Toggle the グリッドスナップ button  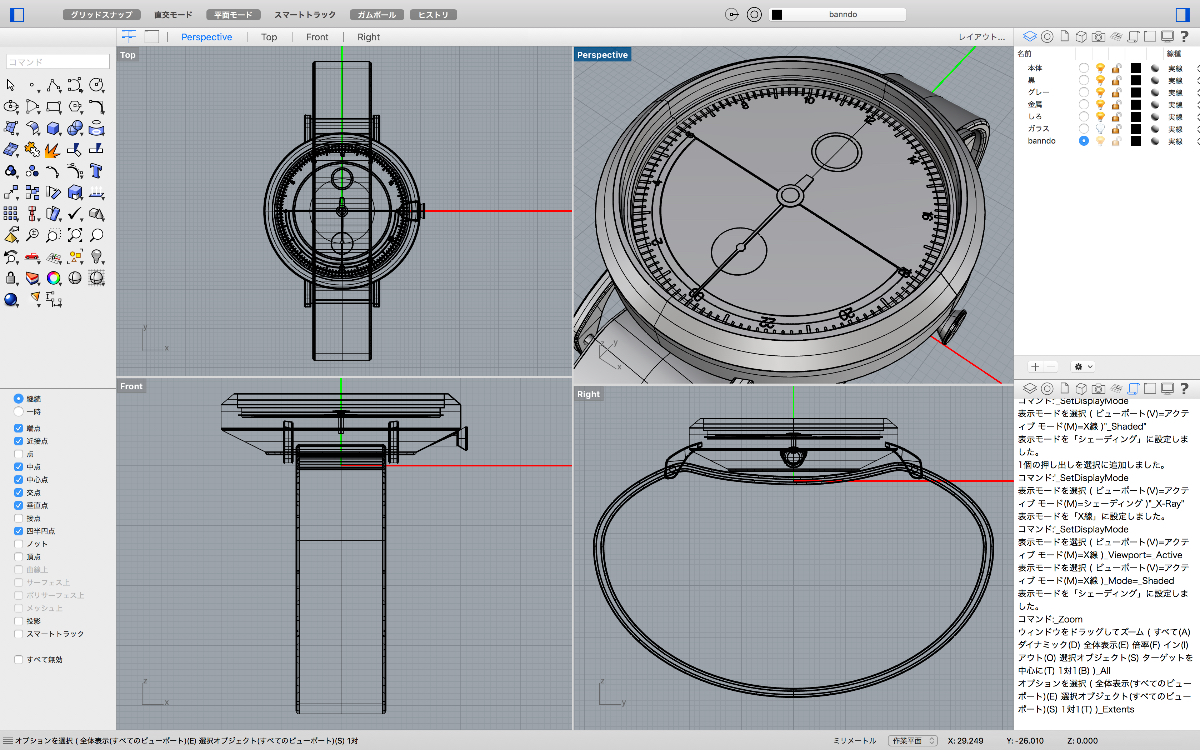102,15
